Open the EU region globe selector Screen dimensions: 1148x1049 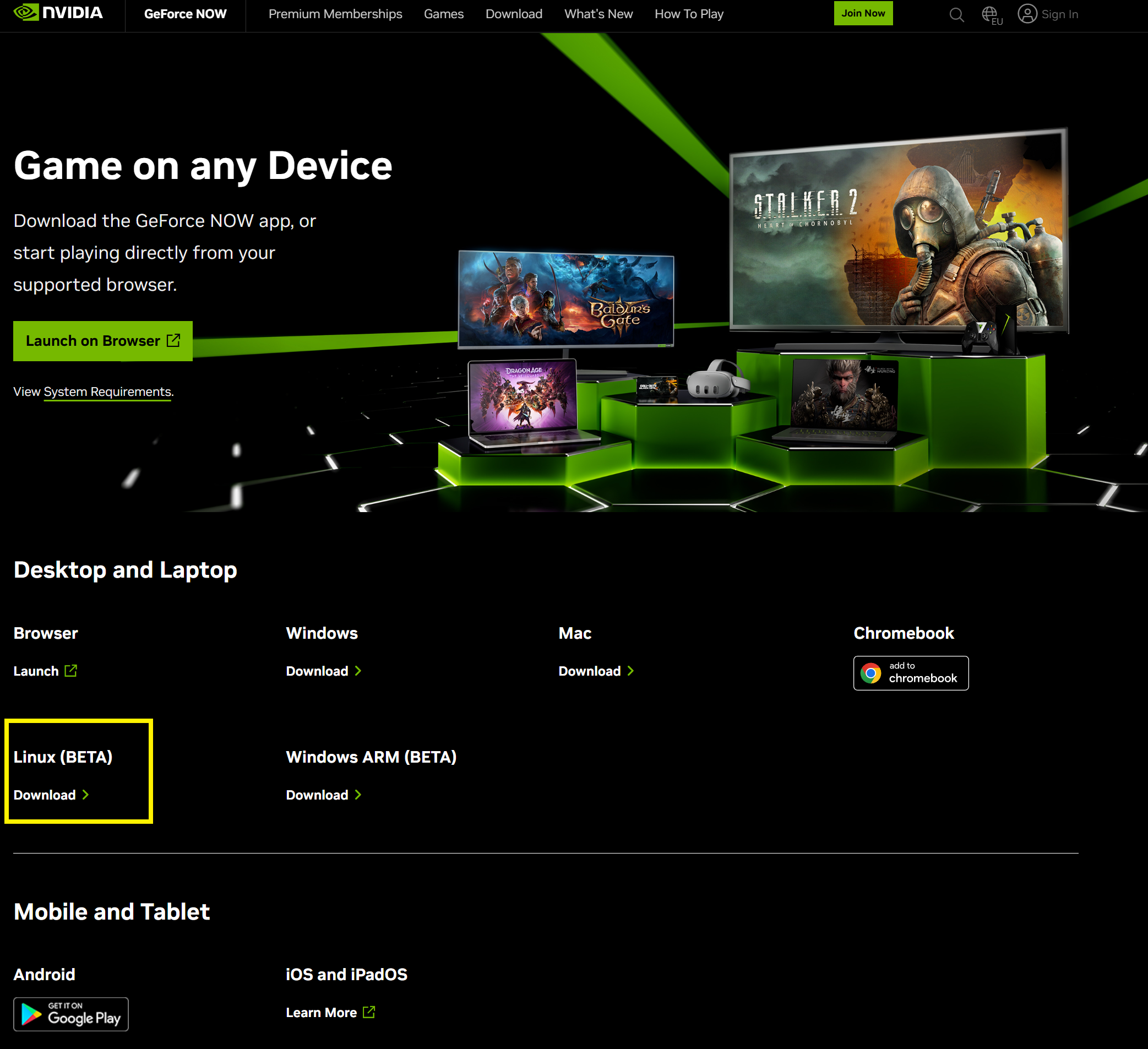pos(992,15)
